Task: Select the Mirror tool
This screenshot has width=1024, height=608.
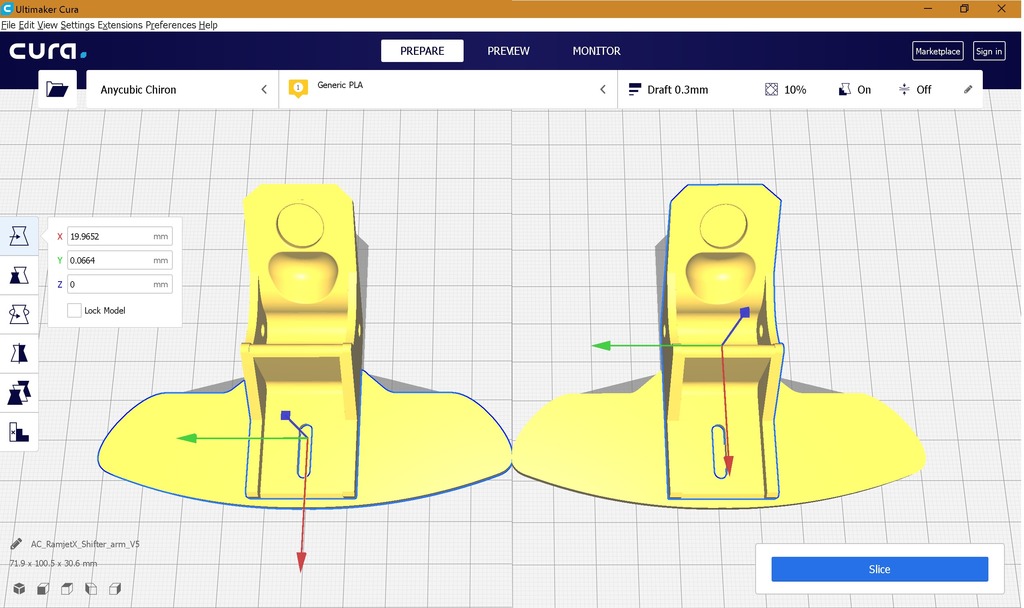Action: [x=18, y=352]
